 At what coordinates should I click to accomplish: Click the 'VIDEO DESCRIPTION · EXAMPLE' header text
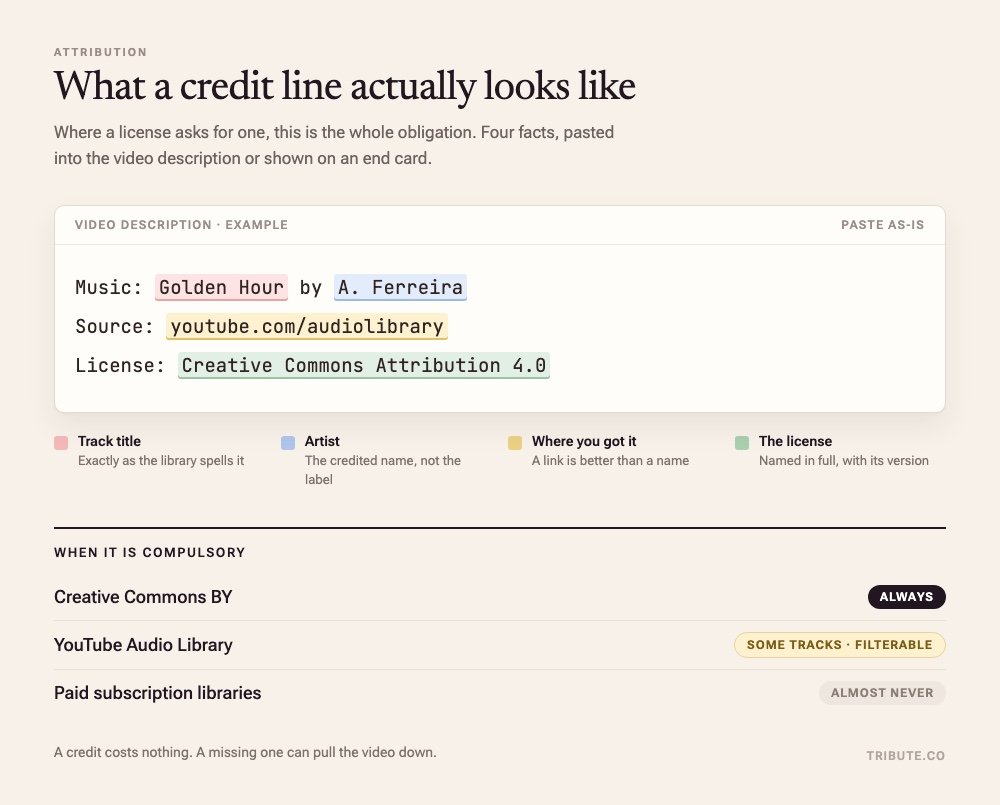[x=181, y=225]
